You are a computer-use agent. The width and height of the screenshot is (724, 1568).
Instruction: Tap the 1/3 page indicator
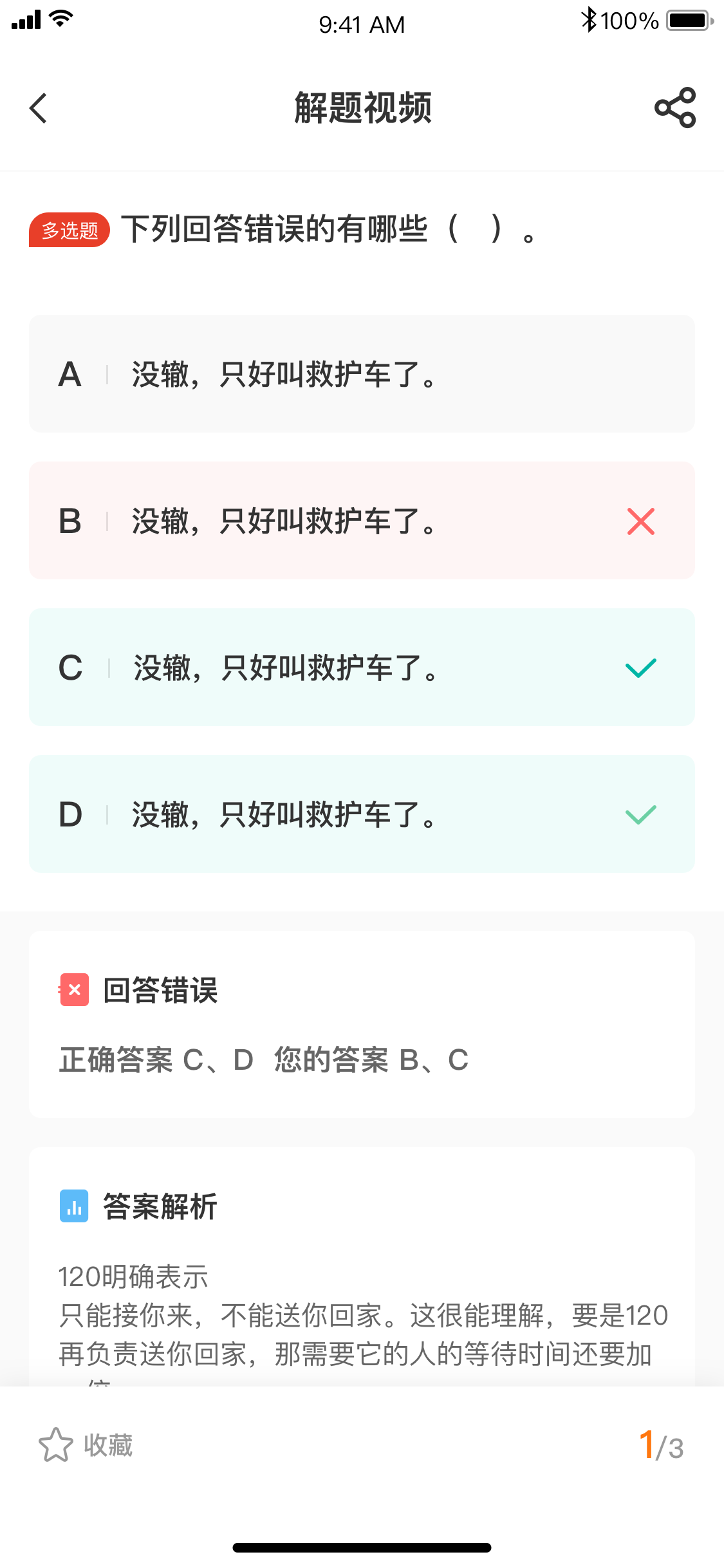click(661, 1446)
